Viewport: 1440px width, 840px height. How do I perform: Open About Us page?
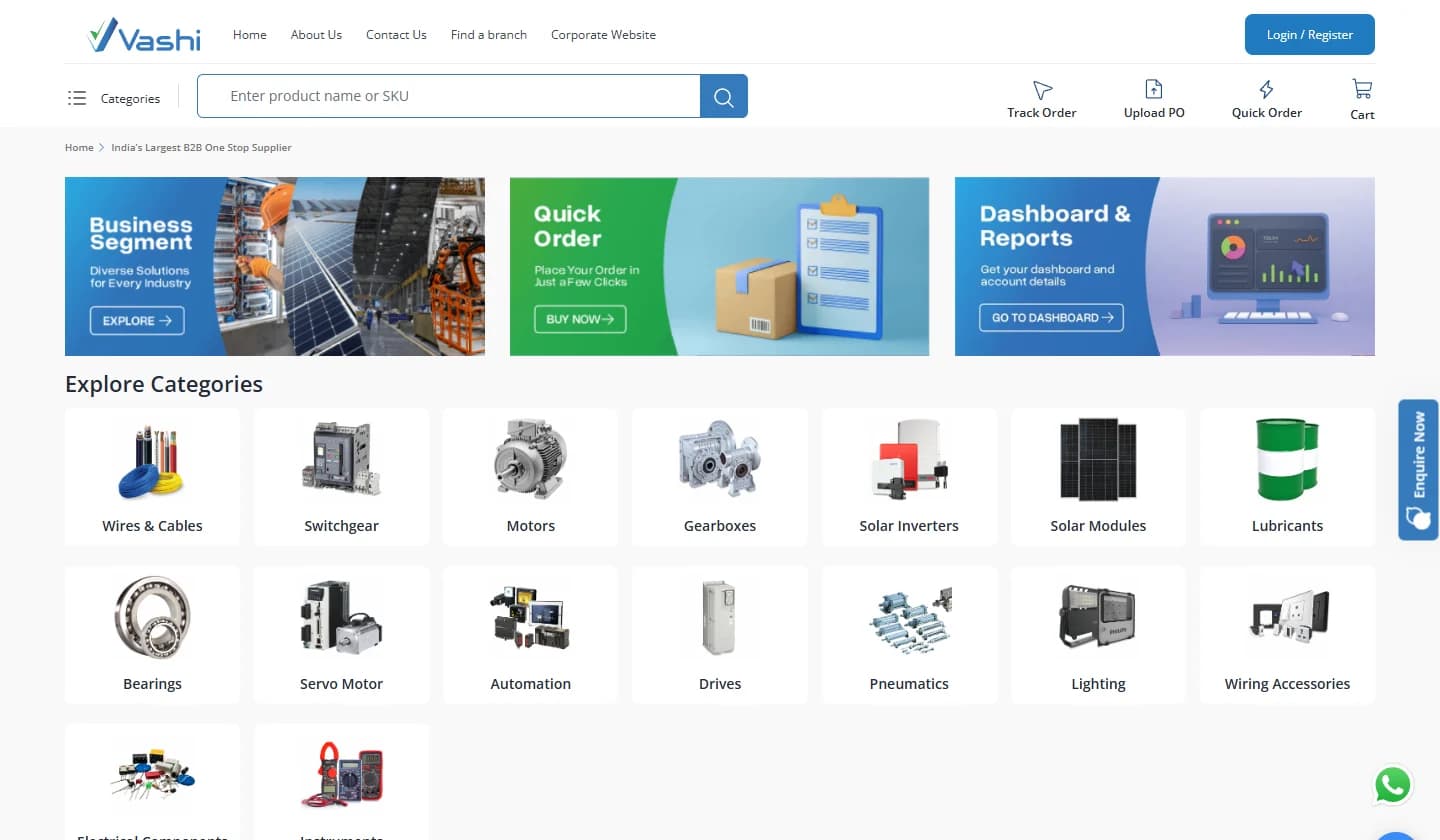click(x=316, y=35)
